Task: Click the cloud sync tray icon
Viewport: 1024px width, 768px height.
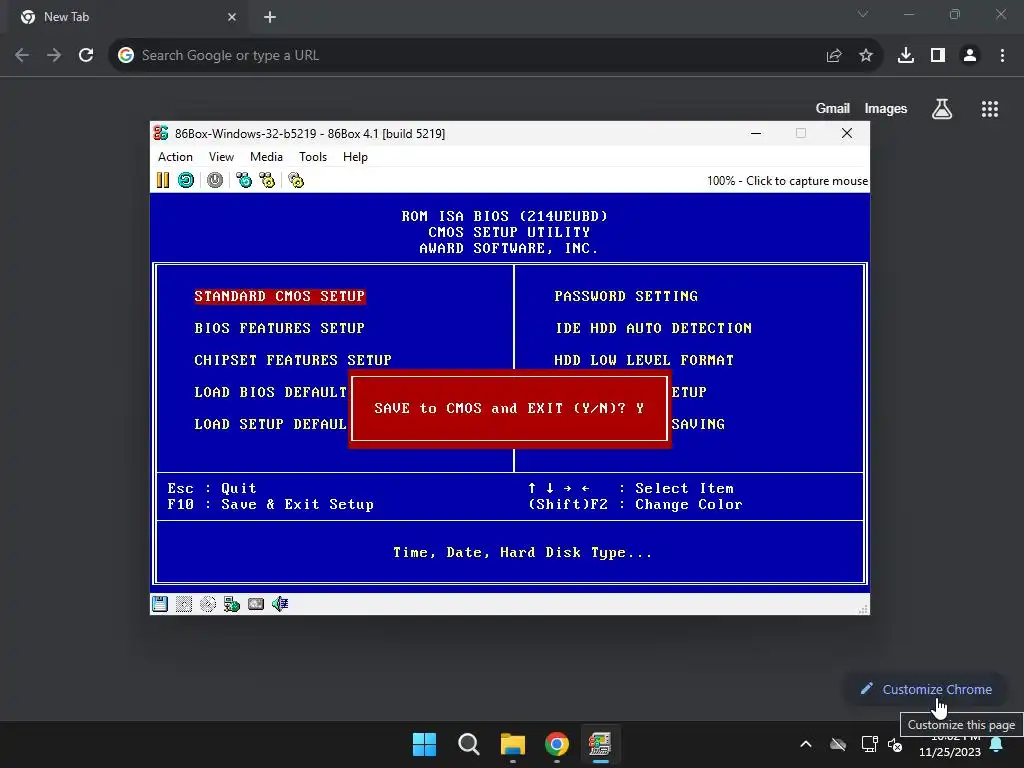Action: click(x=838, y=744)
